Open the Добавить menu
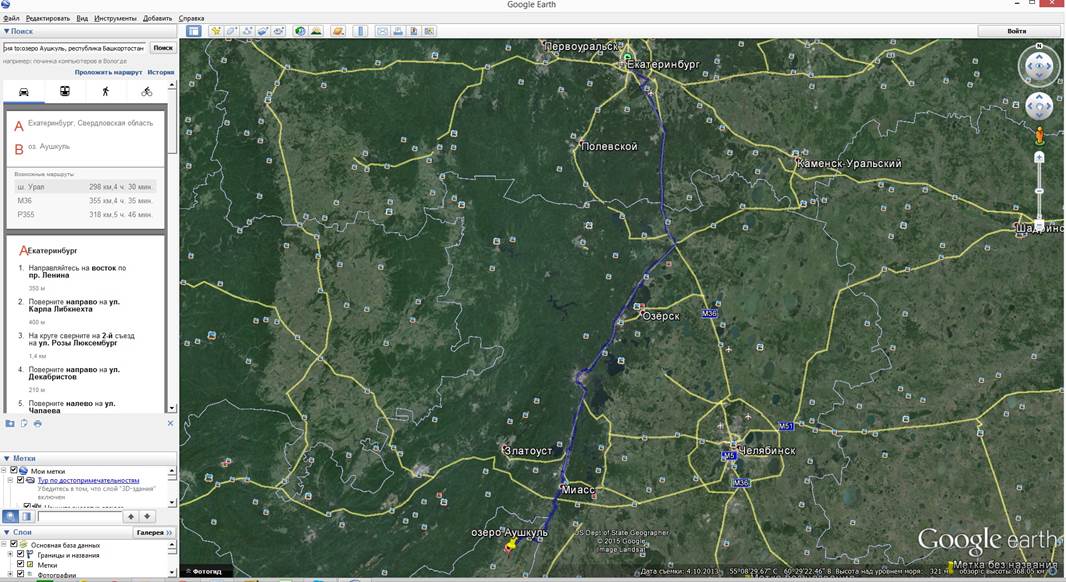Viewport: 1066px width, 582px height. click(x=158, y=18)
